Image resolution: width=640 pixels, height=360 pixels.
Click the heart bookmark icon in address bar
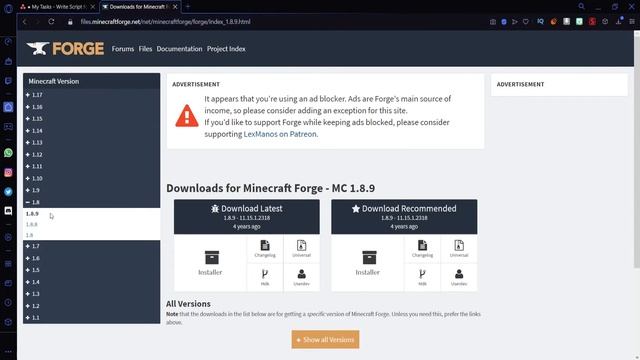[x=526, y=22]
